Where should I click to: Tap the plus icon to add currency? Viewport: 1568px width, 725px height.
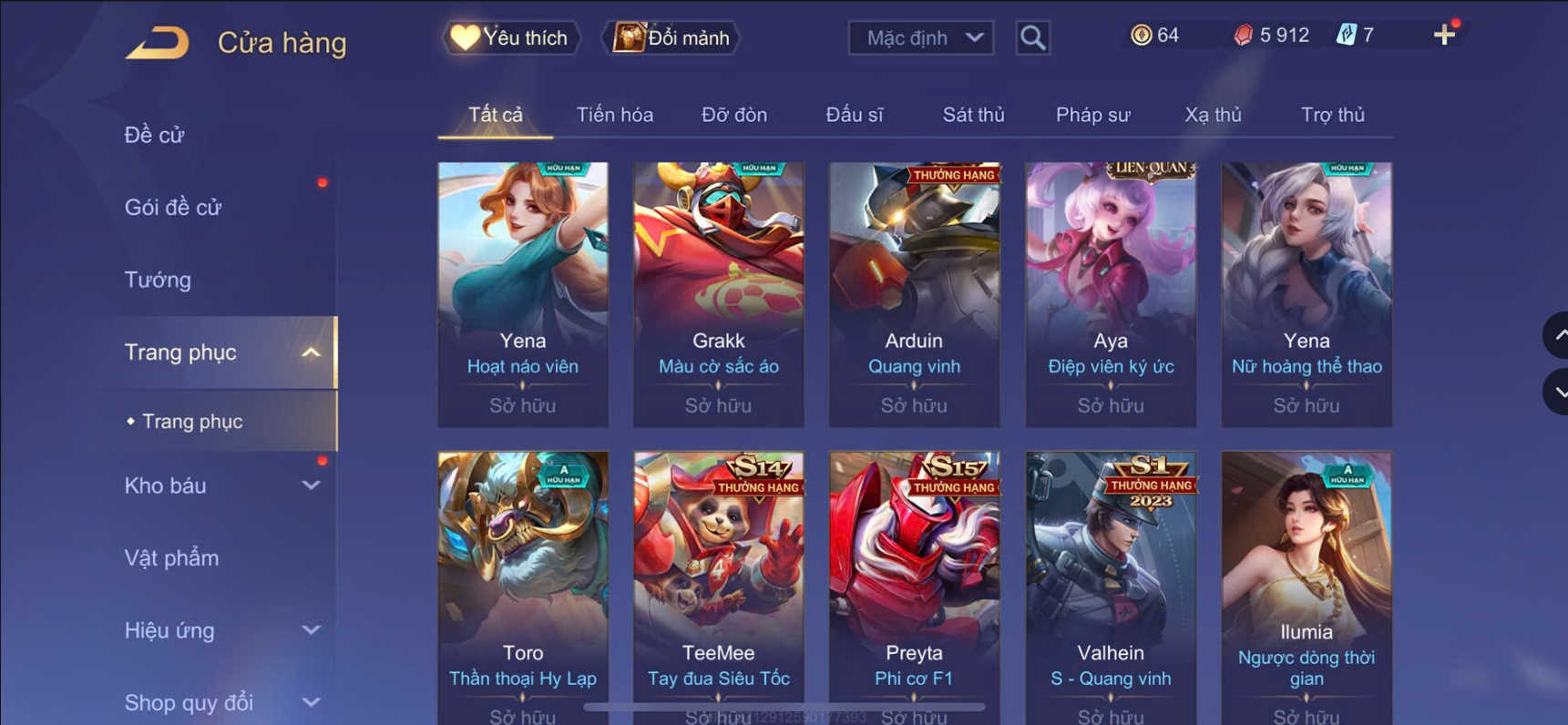point(1444,35)
